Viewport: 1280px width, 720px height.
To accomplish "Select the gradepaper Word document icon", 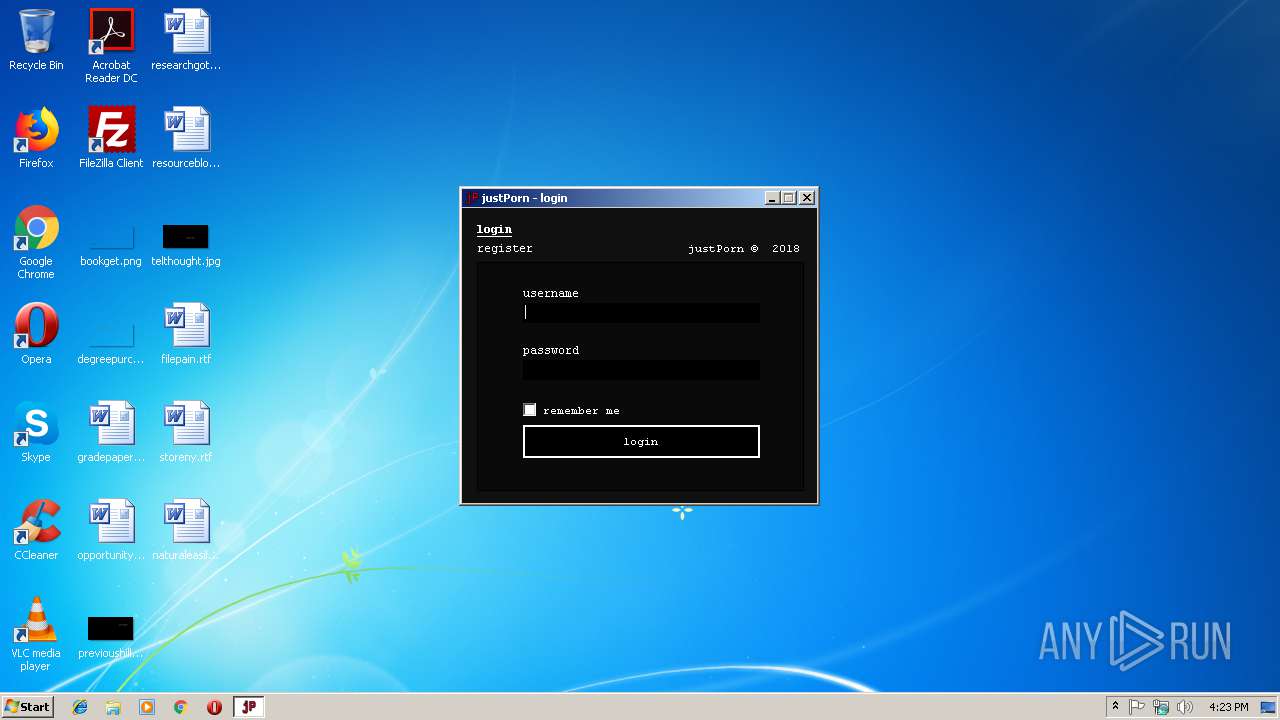I will click(x=111, y=433).
